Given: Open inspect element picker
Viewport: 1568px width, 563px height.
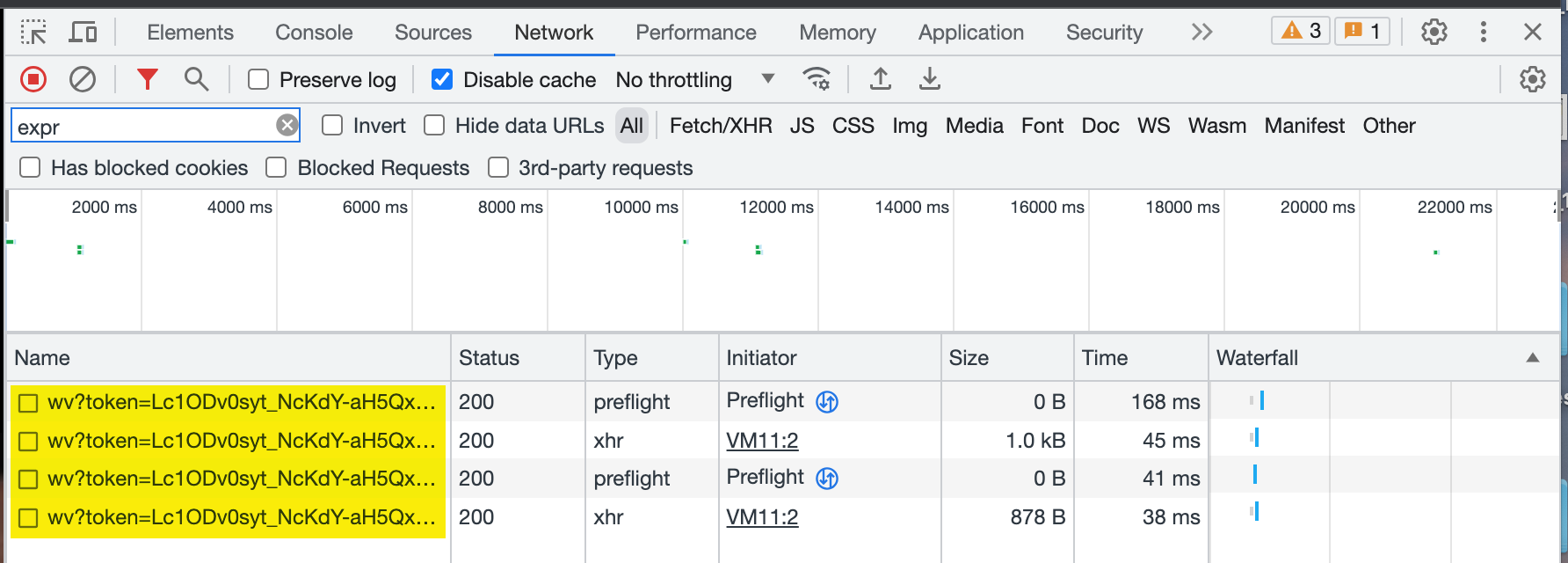Looking at the screenshot, I should (x=33, y=33).
